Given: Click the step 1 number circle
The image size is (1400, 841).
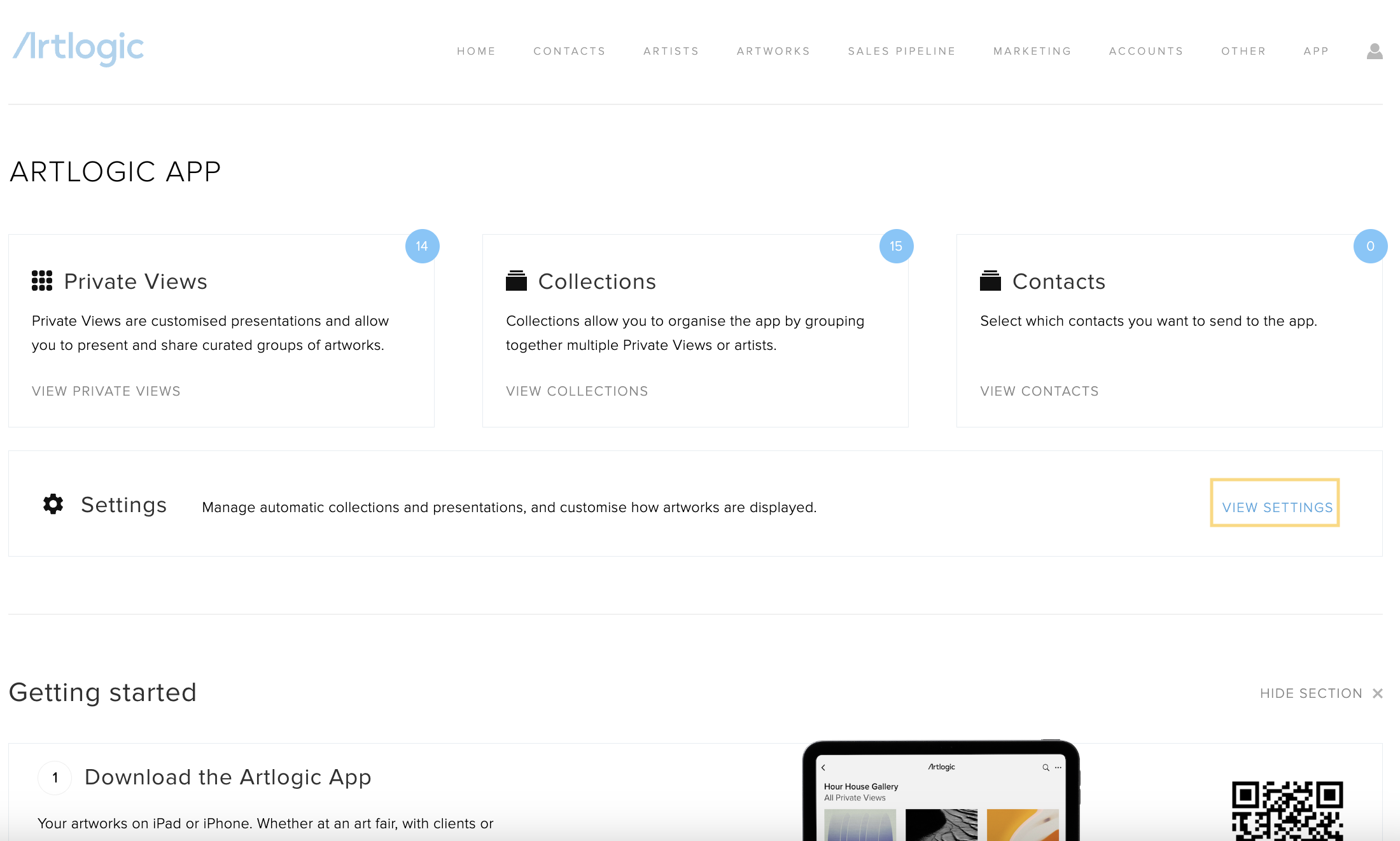Looking at the screenshot, I should (x=55, y=777).
